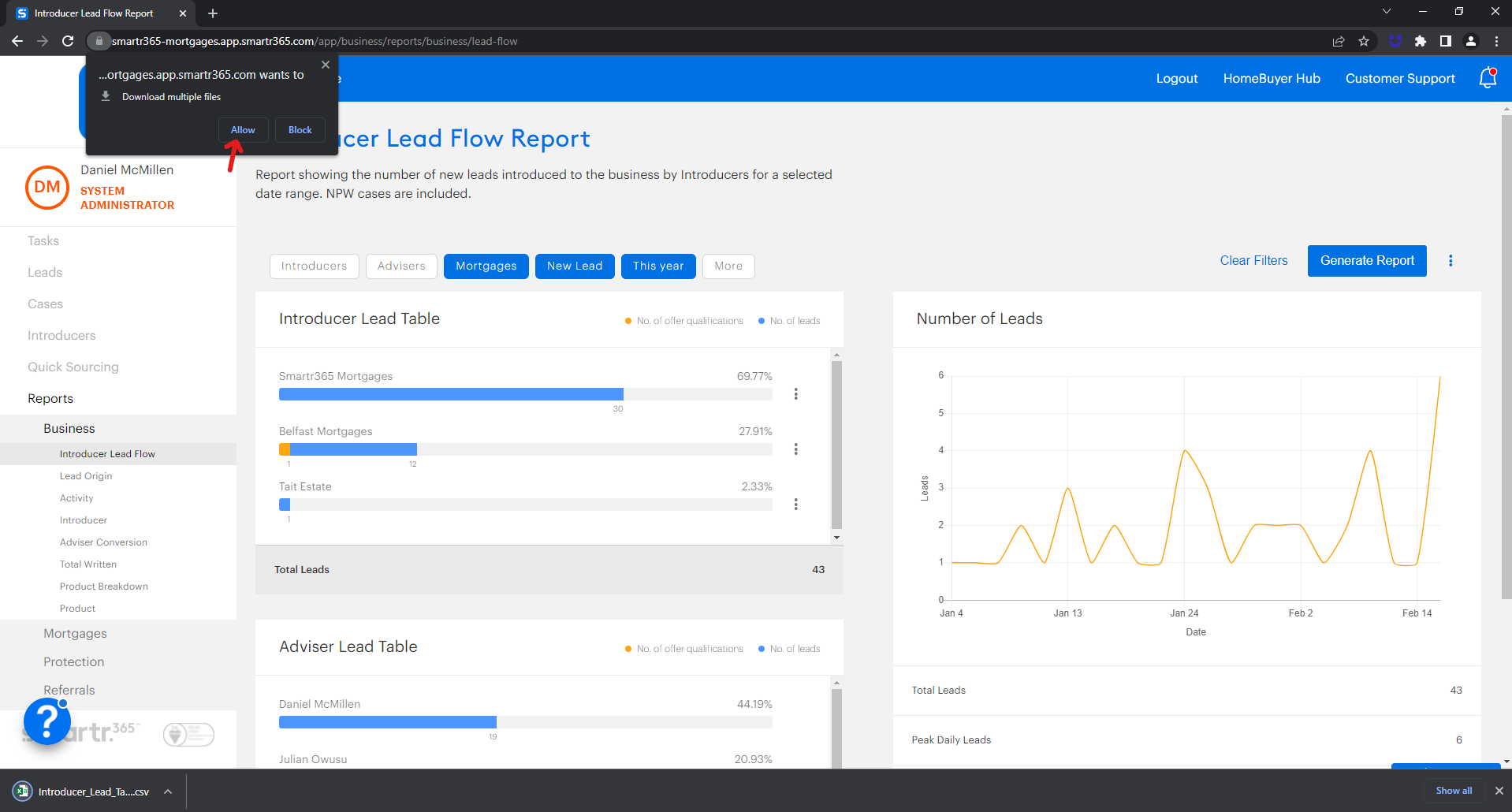This screenshot has width=1512, height=812.
Task: Open options menu for Smartr365 Mortgages row
Action: (x=796, y=394)
